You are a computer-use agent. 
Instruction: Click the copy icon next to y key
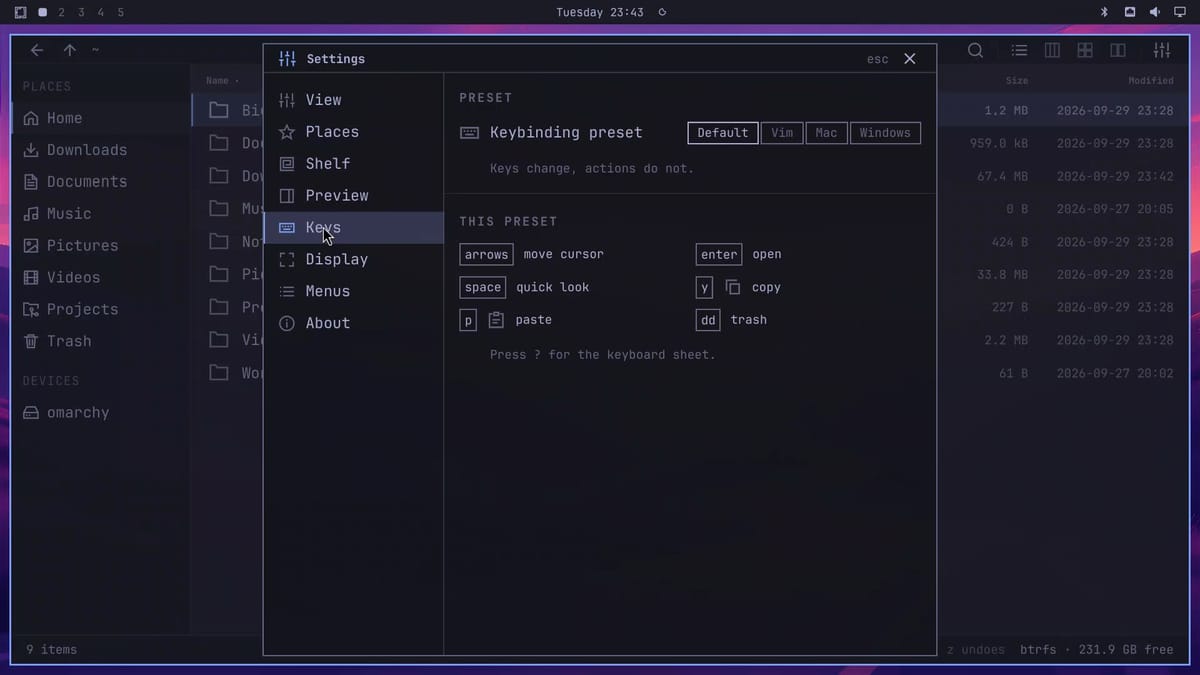(733, 288)
